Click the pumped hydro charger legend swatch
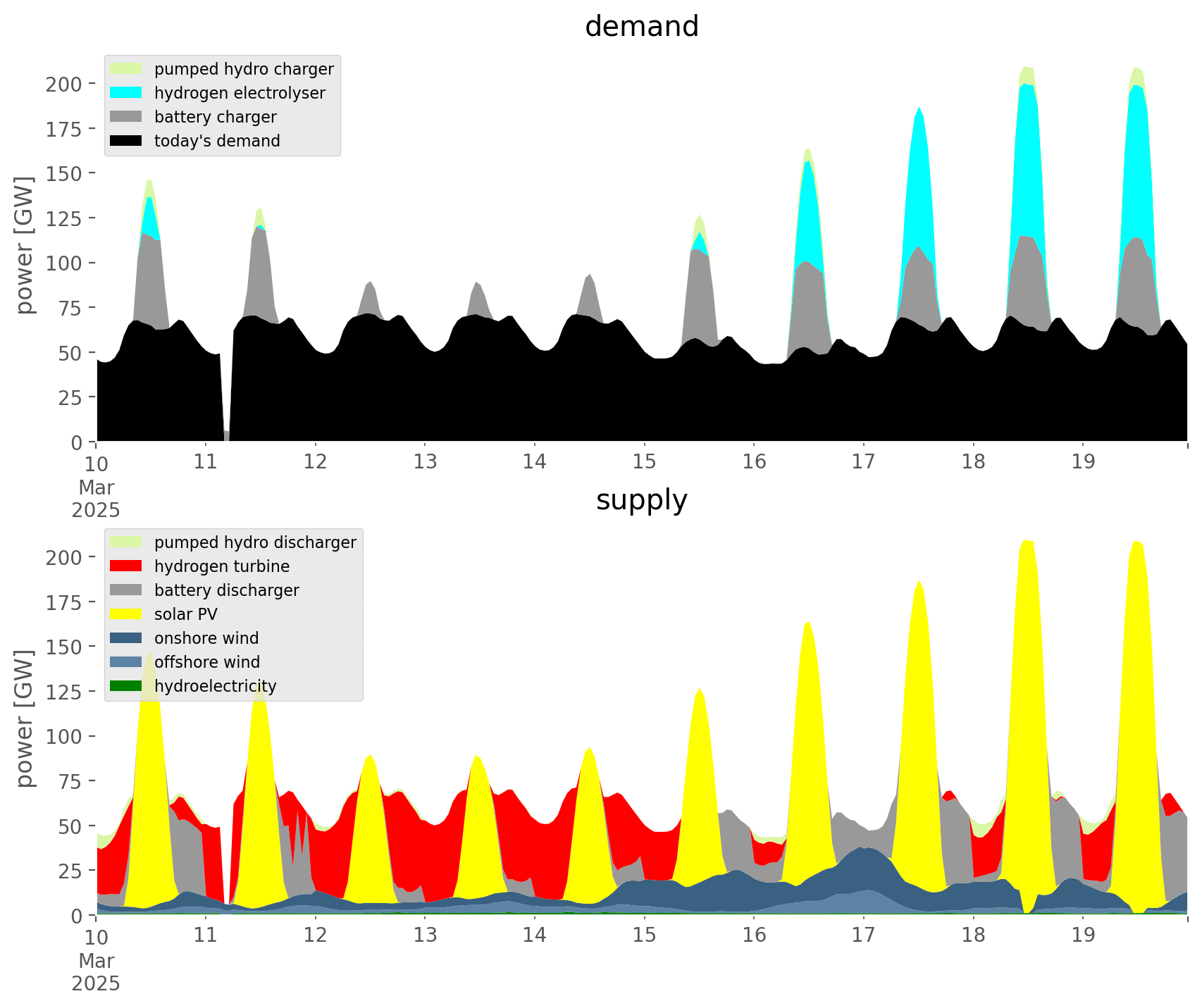 126,69
